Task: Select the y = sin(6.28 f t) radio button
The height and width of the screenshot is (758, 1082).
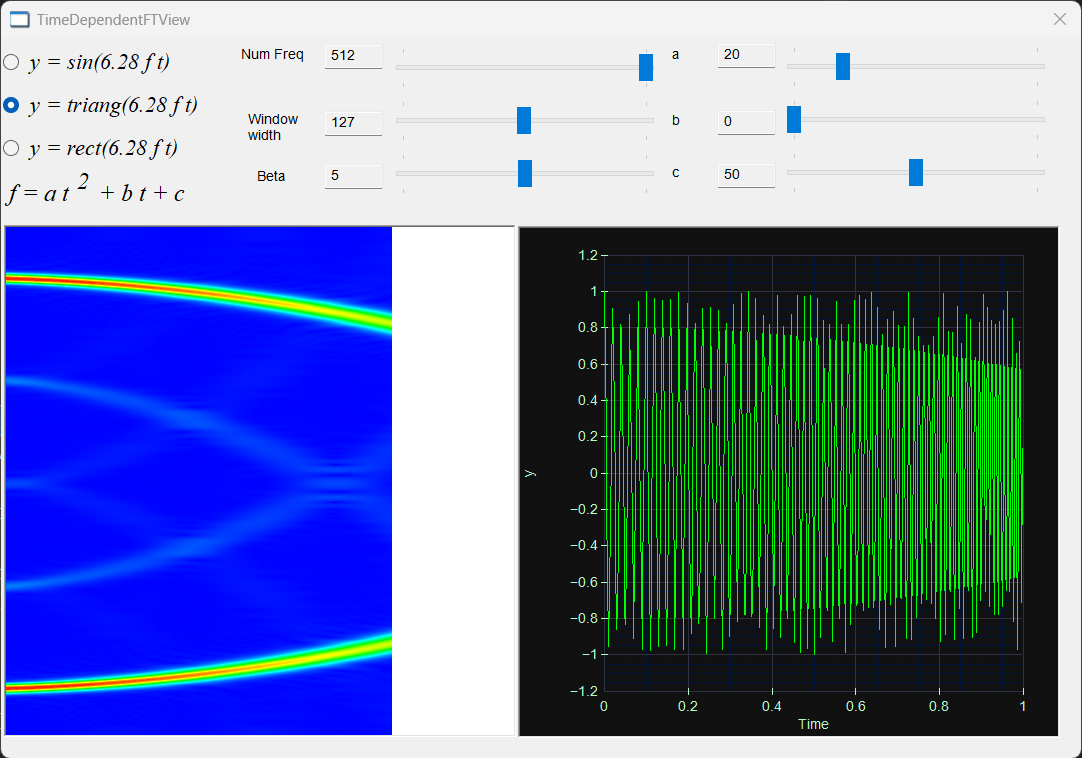Action: point(11,62)
